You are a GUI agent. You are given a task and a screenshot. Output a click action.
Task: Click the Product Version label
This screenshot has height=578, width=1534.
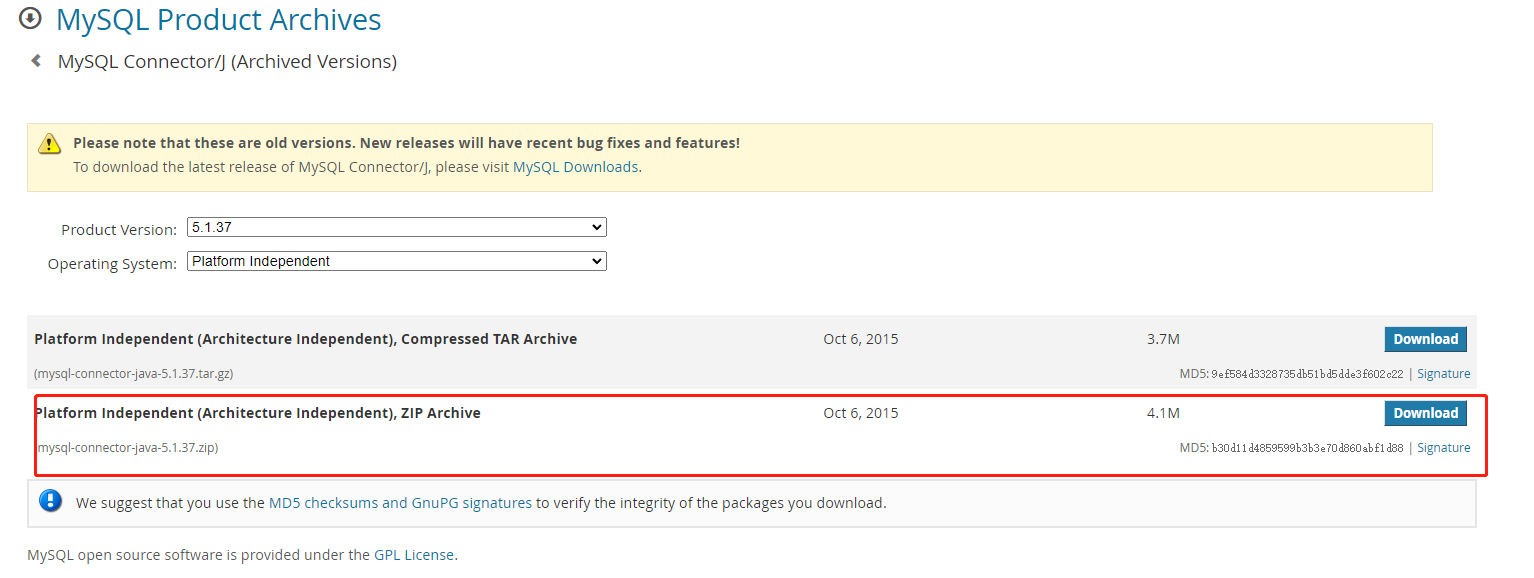(x=119, y=230)
